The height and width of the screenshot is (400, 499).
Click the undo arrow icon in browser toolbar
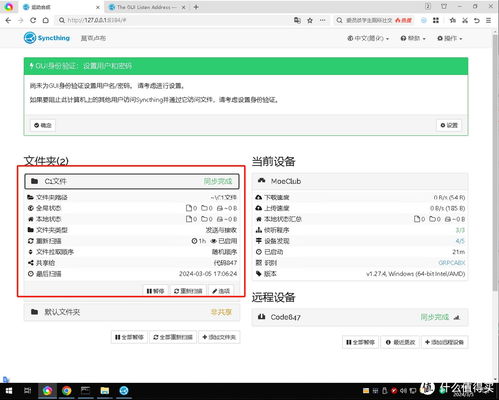click(477, 20)
